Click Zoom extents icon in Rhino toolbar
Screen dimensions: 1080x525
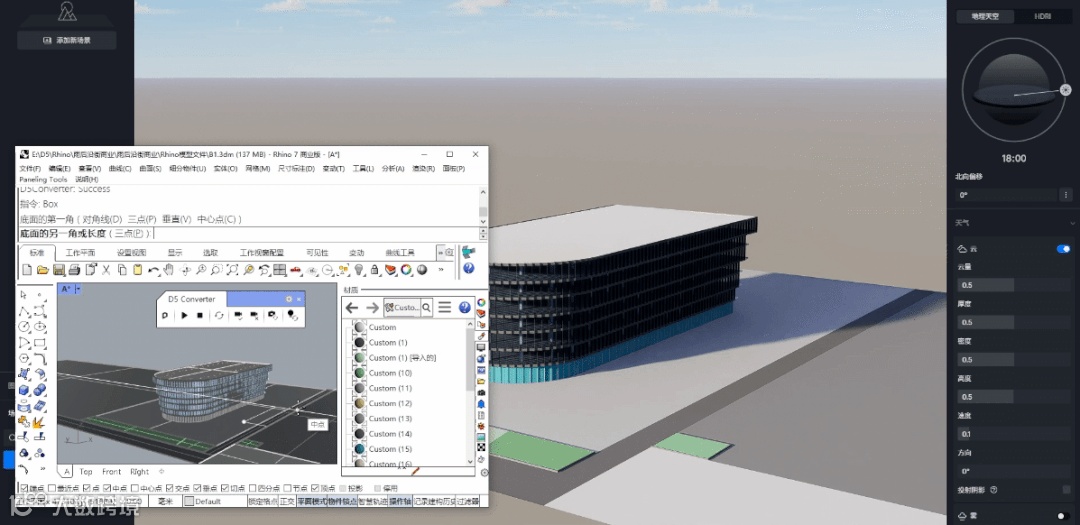pyautogui.click(x=233, y=270)
